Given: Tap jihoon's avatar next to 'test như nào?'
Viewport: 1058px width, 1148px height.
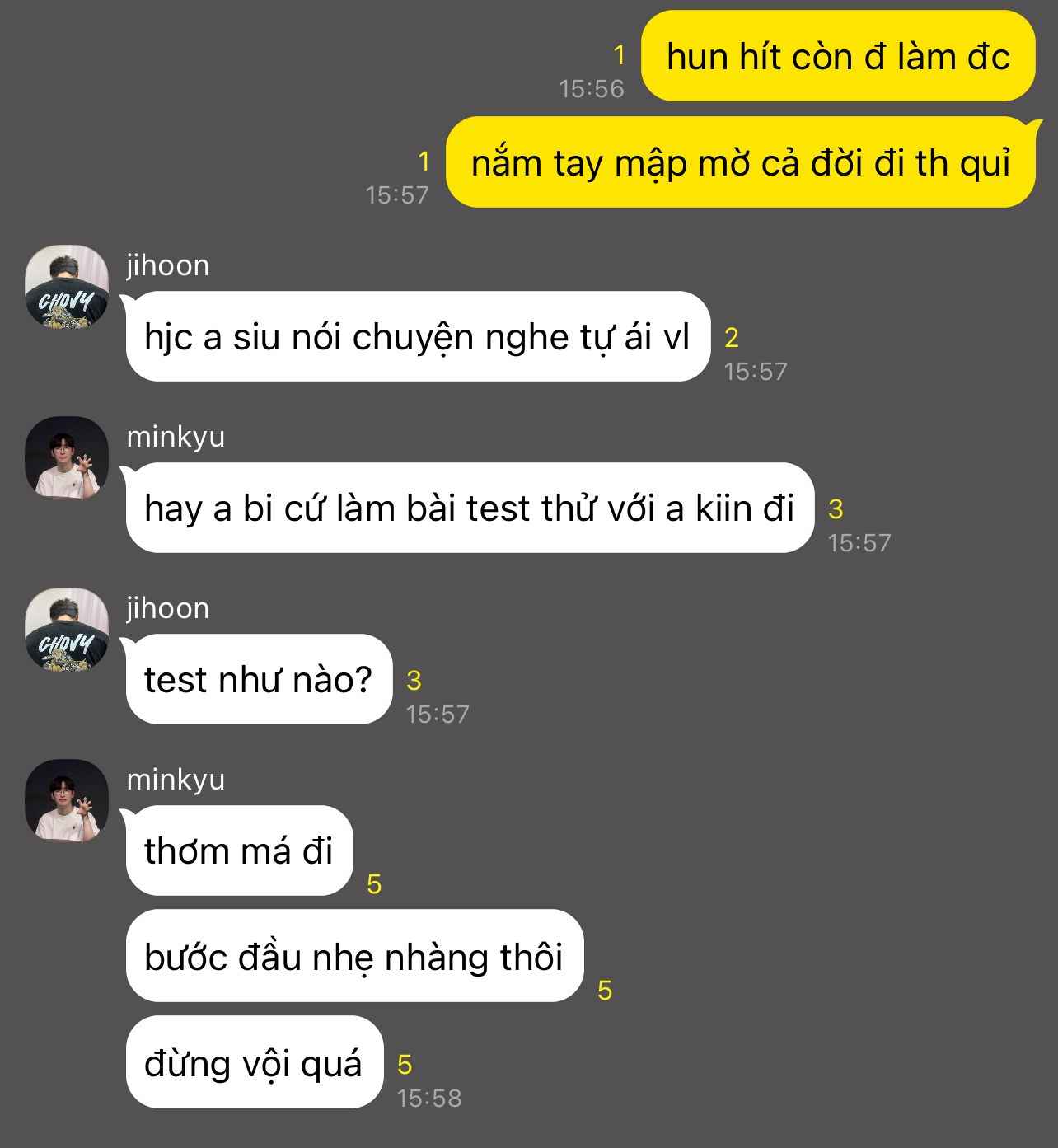Looking at the screenshot, I should click(67, 629).
